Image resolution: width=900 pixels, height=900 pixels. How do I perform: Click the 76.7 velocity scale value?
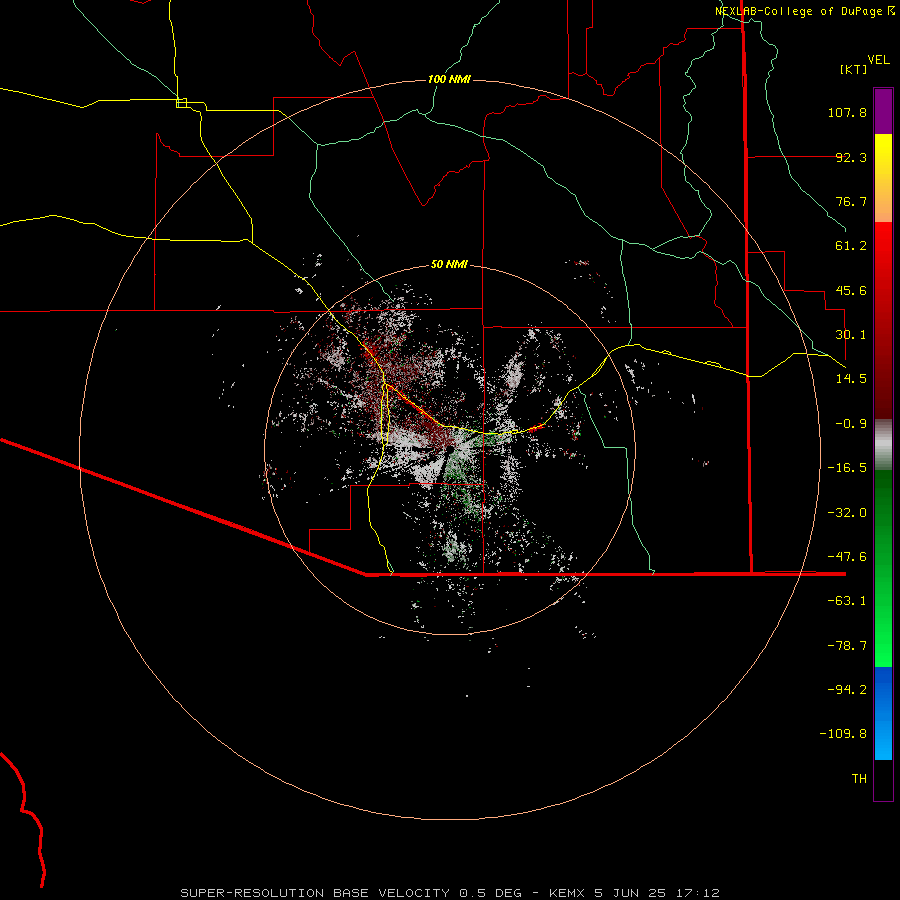point(851,201)
